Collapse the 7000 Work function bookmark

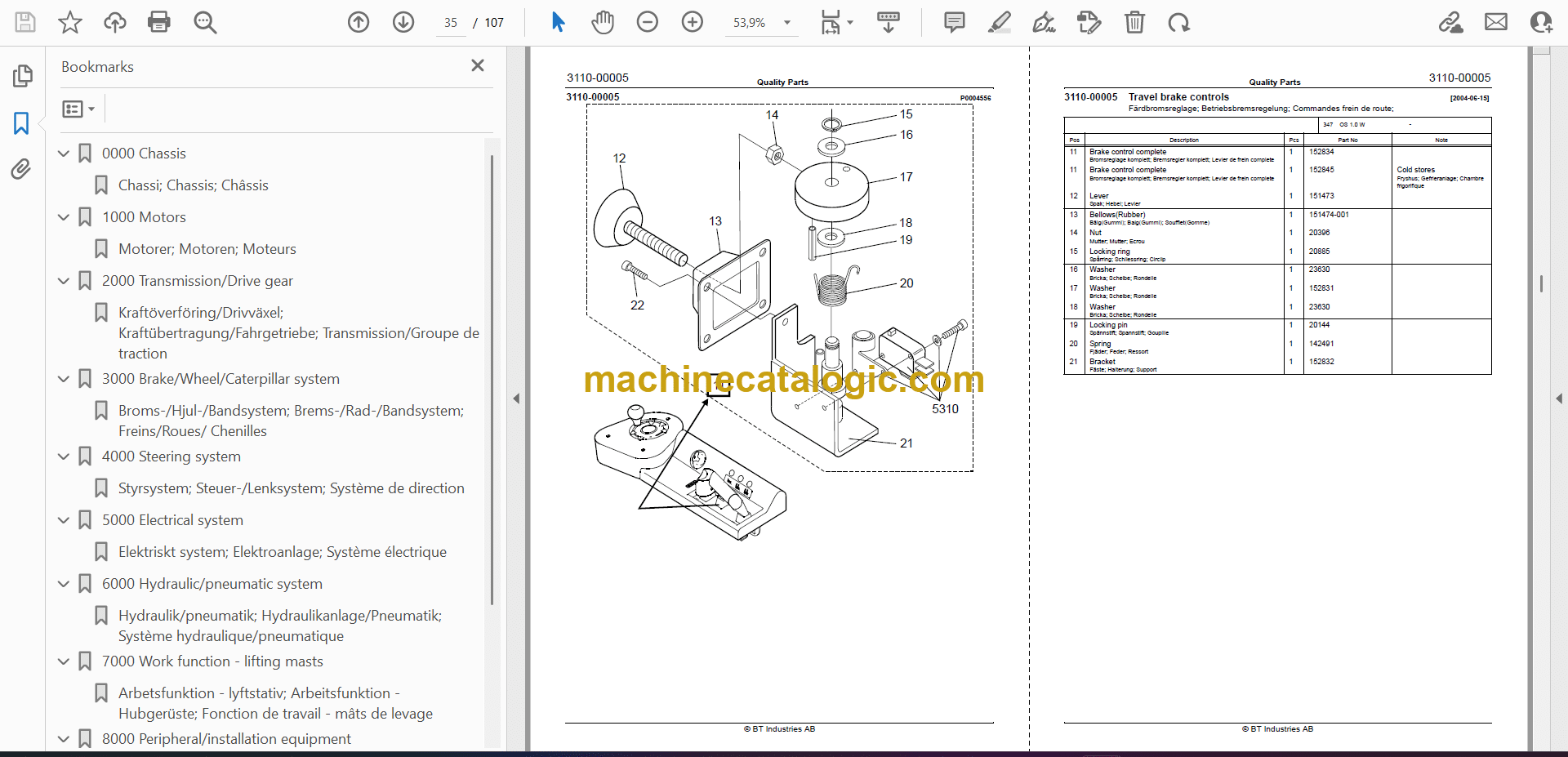64,661
